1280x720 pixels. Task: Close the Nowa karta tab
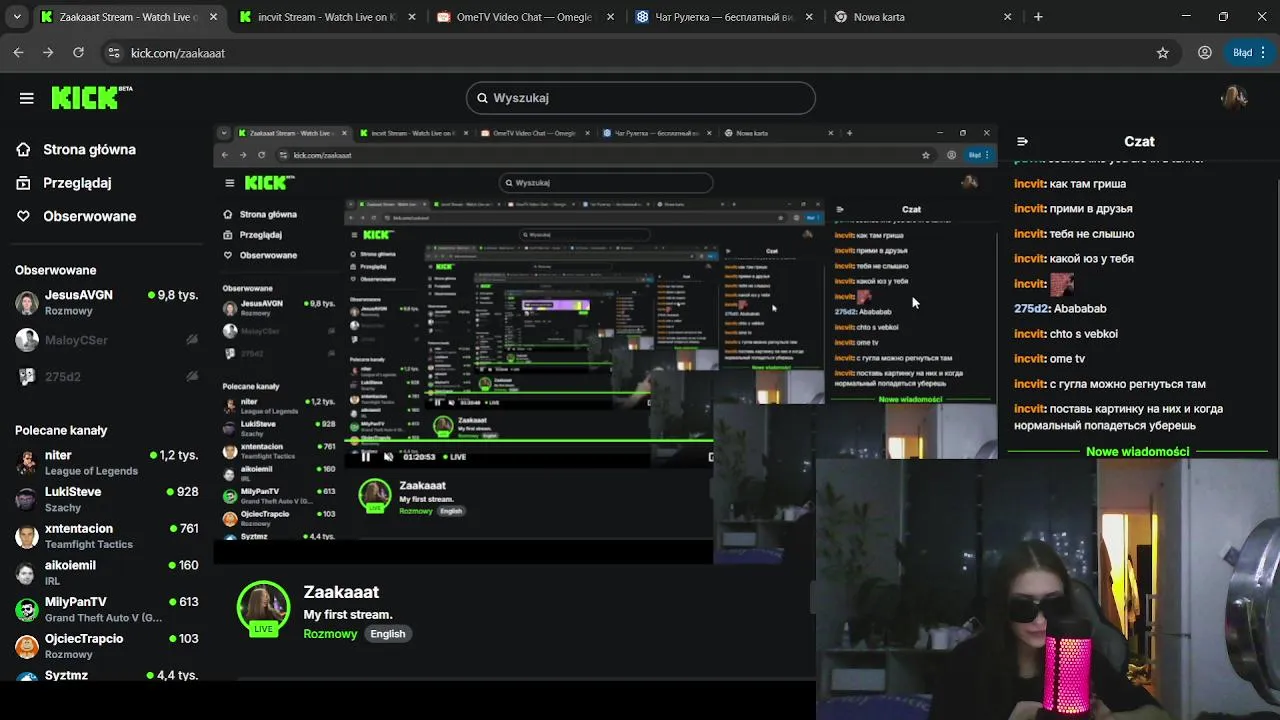tap(1007, 17)
